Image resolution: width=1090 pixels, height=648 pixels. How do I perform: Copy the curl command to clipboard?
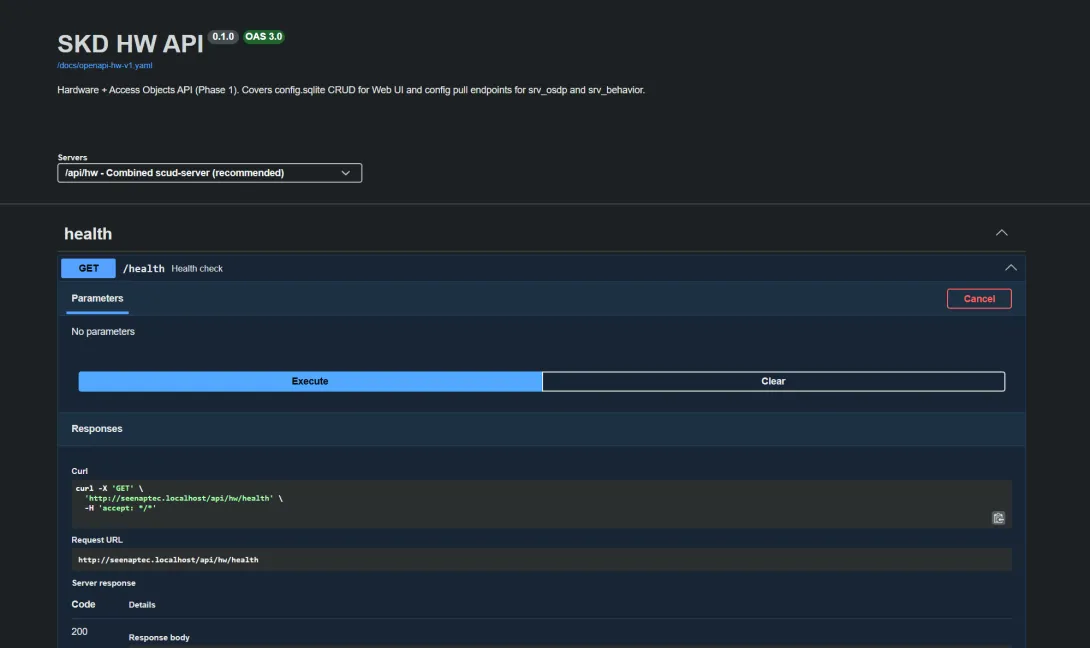coord(998,518)
